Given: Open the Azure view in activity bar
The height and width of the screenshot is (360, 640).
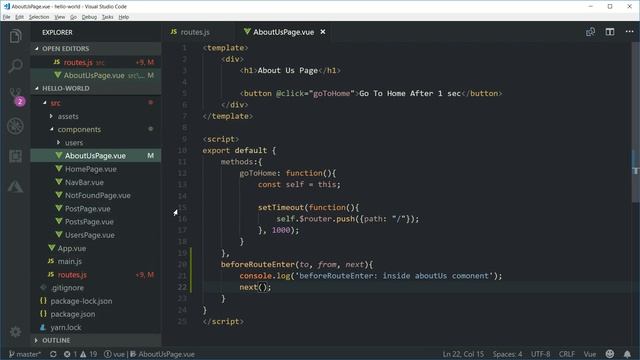Looking at the screenshot, I should tap(16, 187).
